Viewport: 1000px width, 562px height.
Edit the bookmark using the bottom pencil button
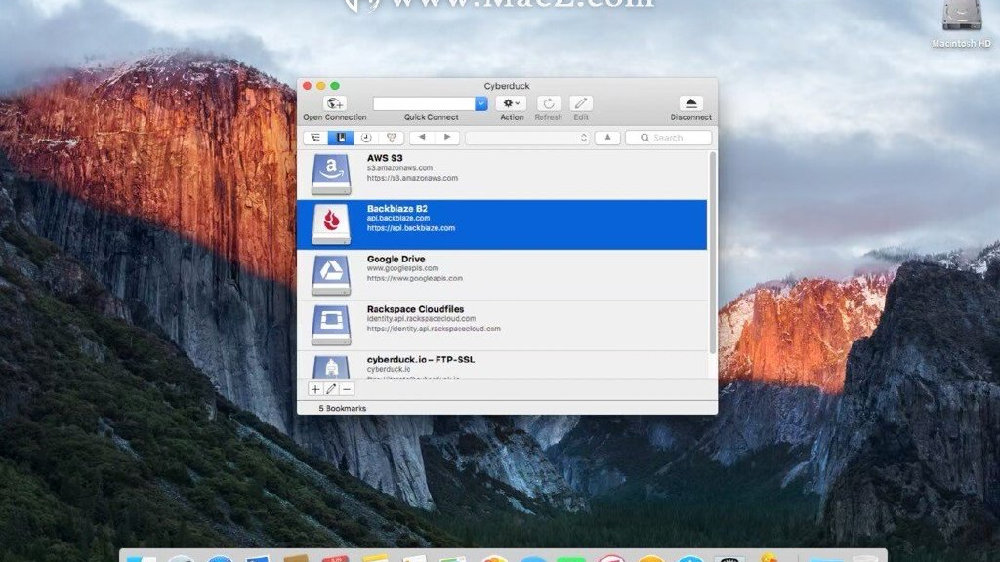331,388
